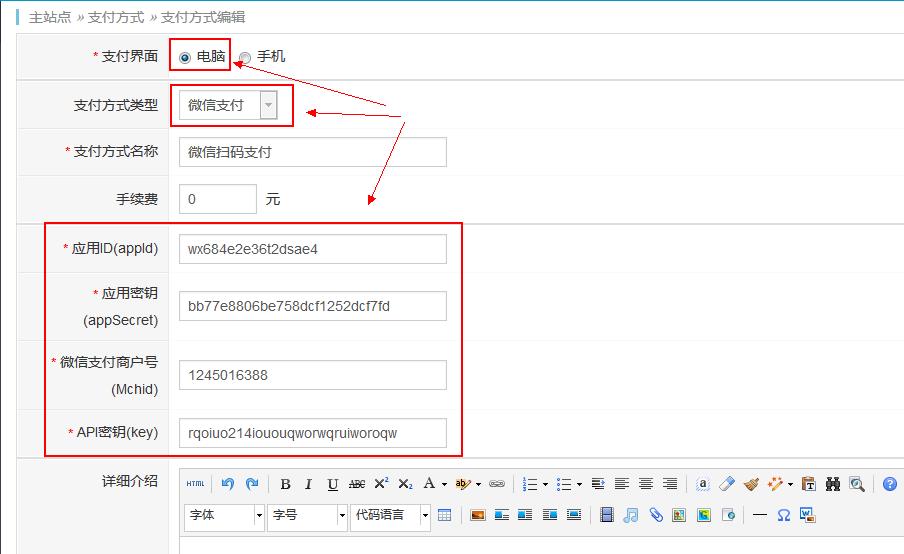
Task: Click the undo arrow in editor toolbar
Action: click(x=227, y=484)
